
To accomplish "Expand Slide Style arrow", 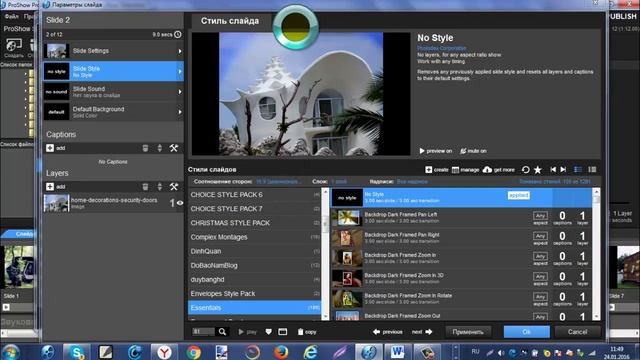I will (x=180, y=71).
